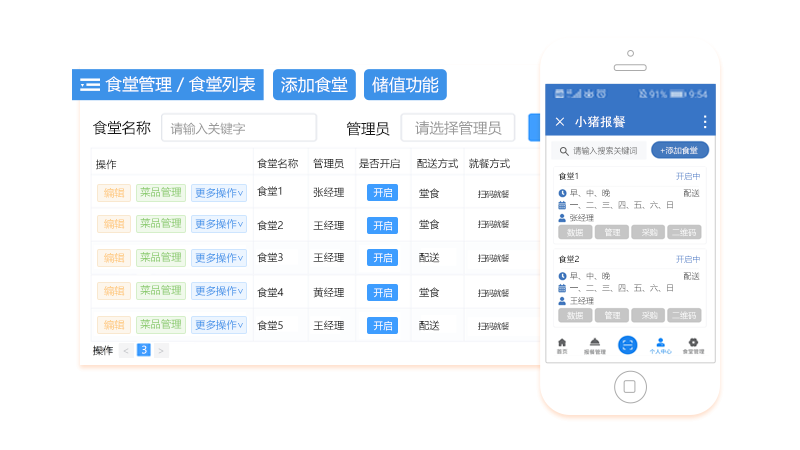Switch to 个人中心 tab on phone
800x450 pixels.
pyautogui.click(x=661, y=346)
